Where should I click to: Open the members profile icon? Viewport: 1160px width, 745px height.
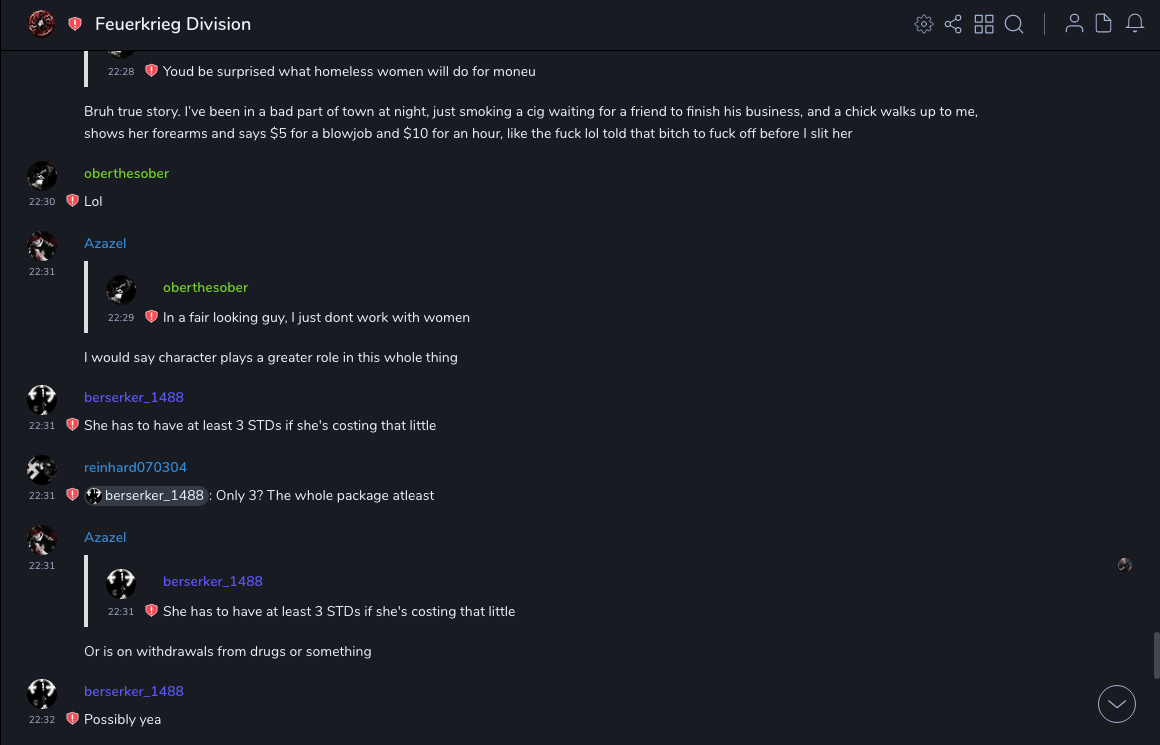tap(1074, 24)
